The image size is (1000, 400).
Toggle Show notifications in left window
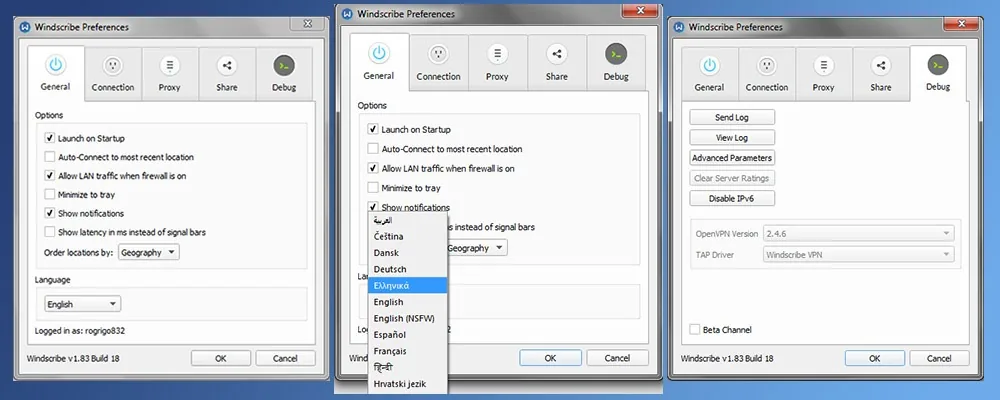50,213
